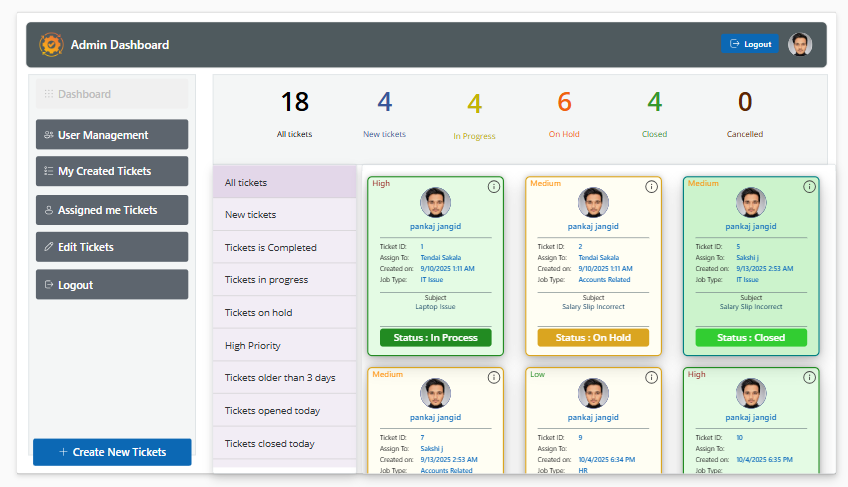Open info icon on ticket 2 card
Viewport: 848px width, 487px height.
pyautogui.click(x=652, y=187)
